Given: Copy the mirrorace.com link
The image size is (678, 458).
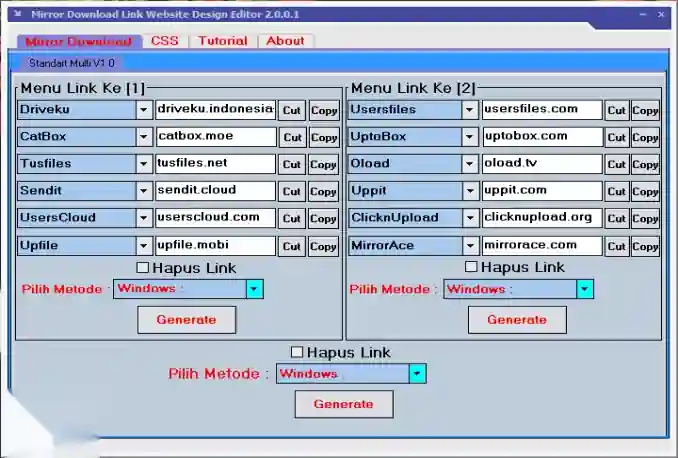Looking at the screenshot, I should click(645, 246).
